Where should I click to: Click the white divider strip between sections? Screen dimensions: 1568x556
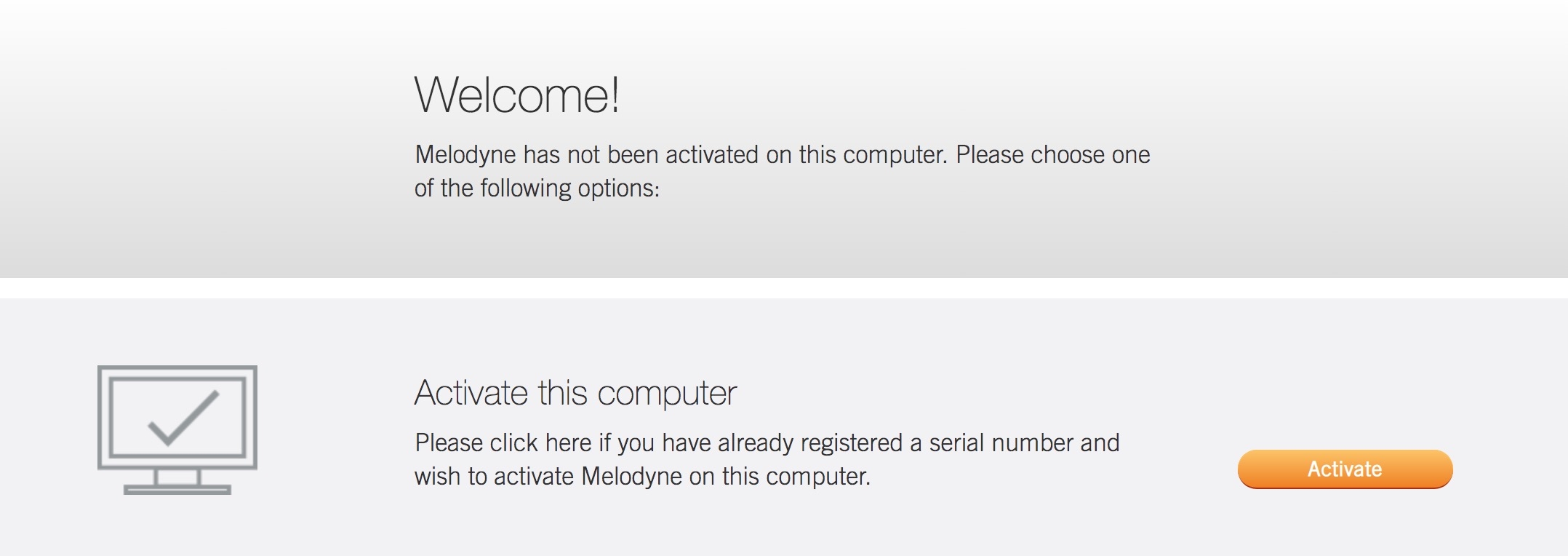pos(784,288)
